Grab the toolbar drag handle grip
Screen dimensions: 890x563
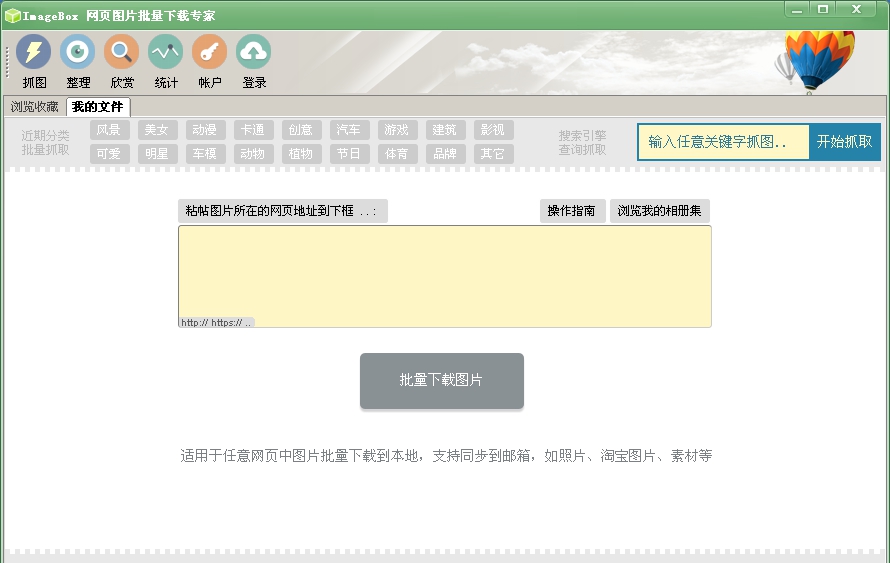7,62
